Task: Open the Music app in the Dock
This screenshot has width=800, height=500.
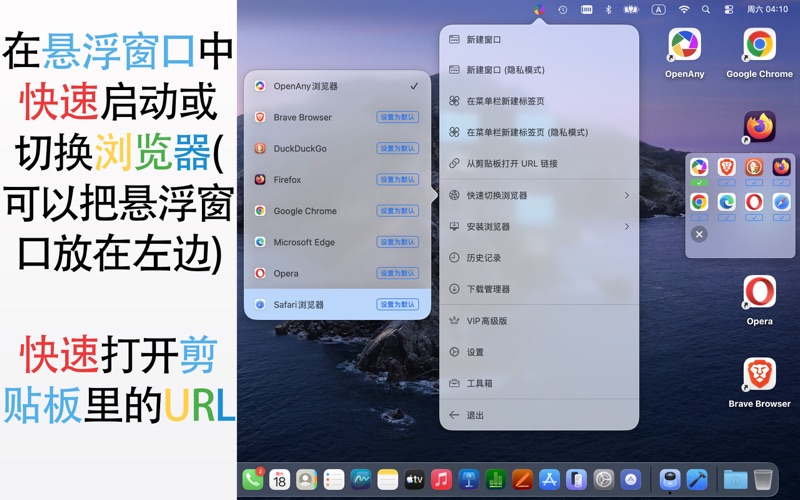Action: tap(441, 480)
